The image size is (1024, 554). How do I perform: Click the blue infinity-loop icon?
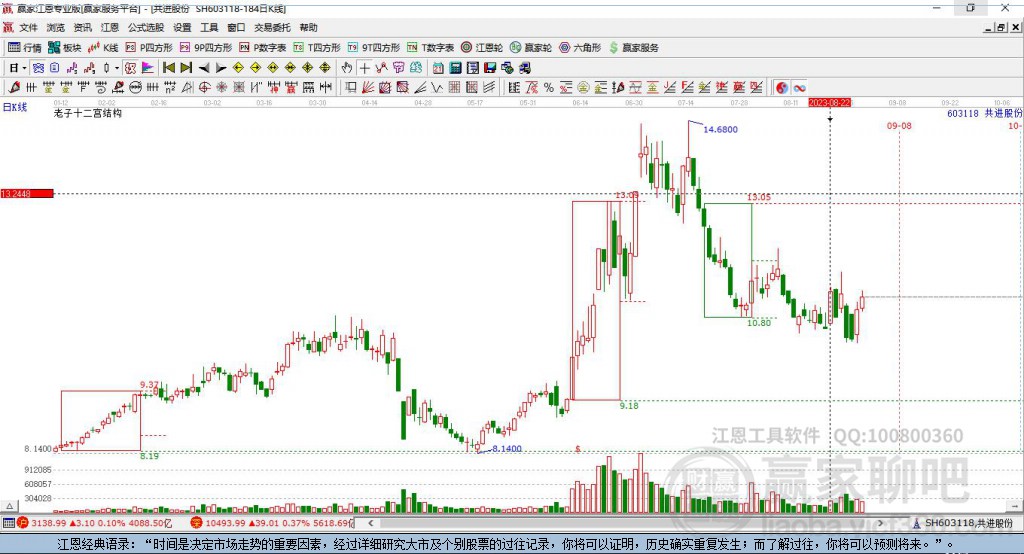[799, 88]
